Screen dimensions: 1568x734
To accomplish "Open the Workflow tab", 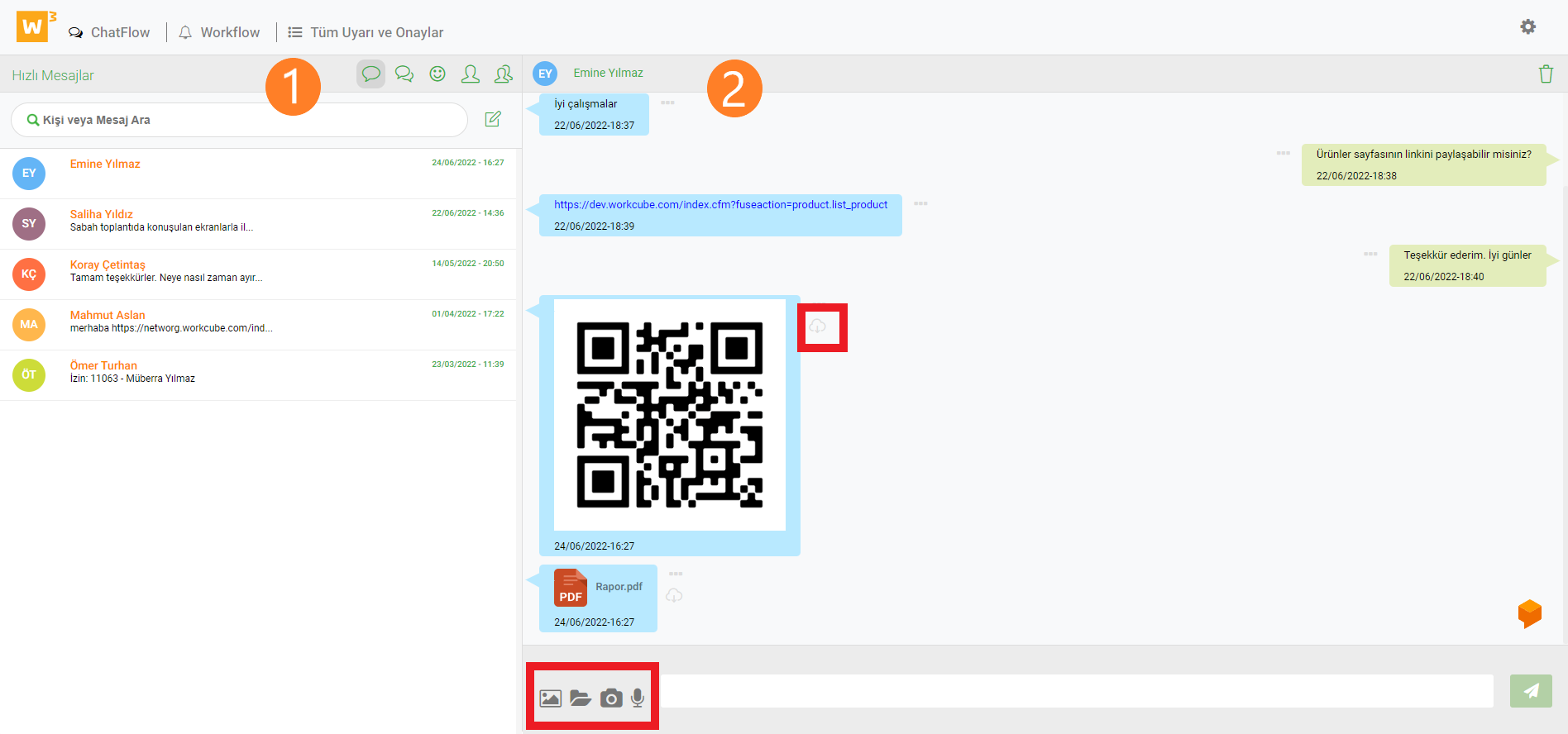I will [x=219, y=32].
